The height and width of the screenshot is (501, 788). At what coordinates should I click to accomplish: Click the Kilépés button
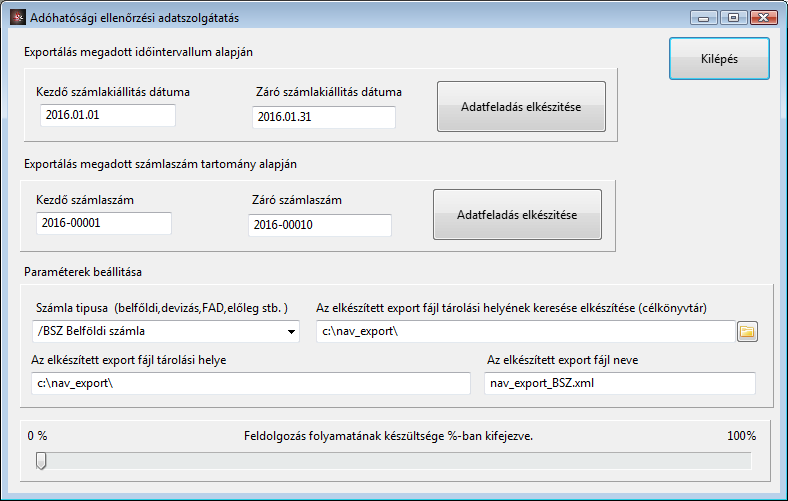coord(719,59)
